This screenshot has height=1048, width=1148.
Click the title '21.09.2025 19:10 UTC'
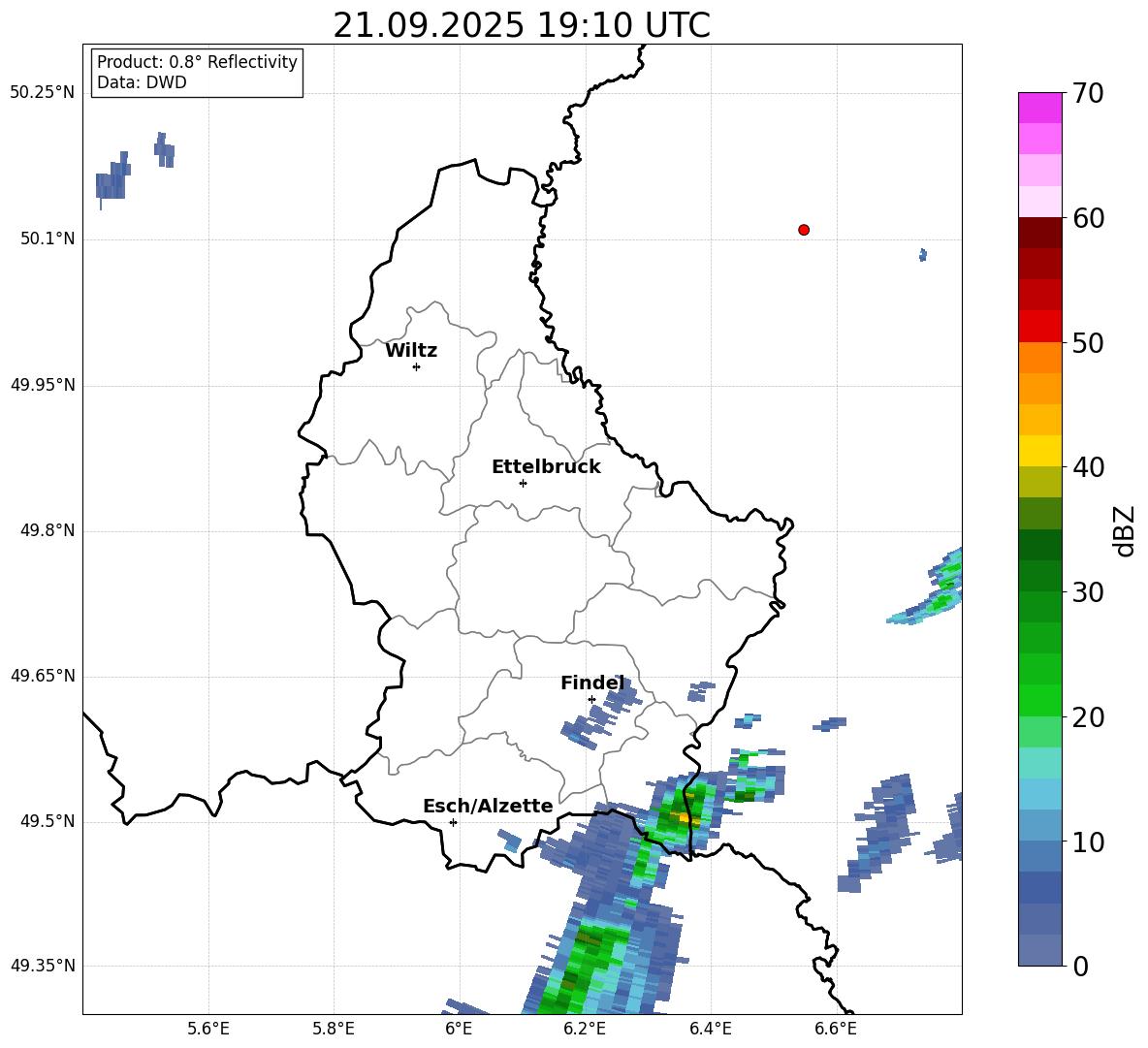click(x=522, y=25)
